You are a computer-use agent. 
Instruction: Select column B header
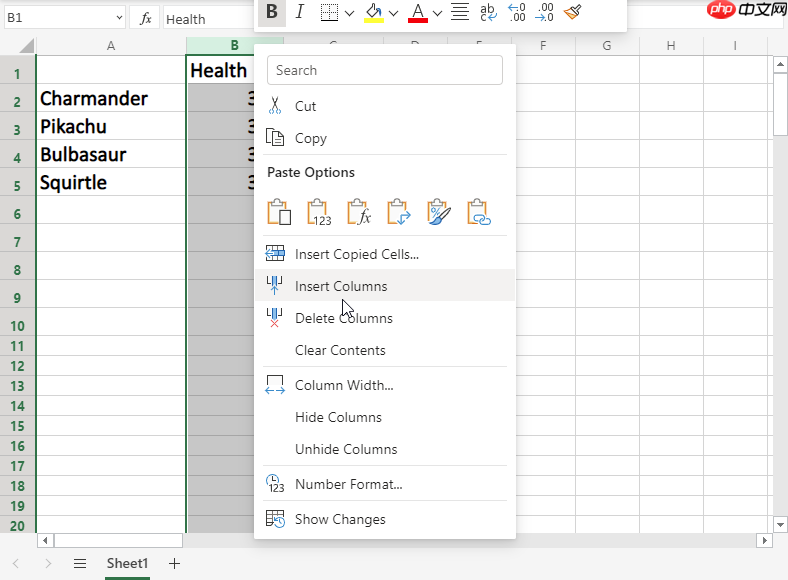point(234,46)
